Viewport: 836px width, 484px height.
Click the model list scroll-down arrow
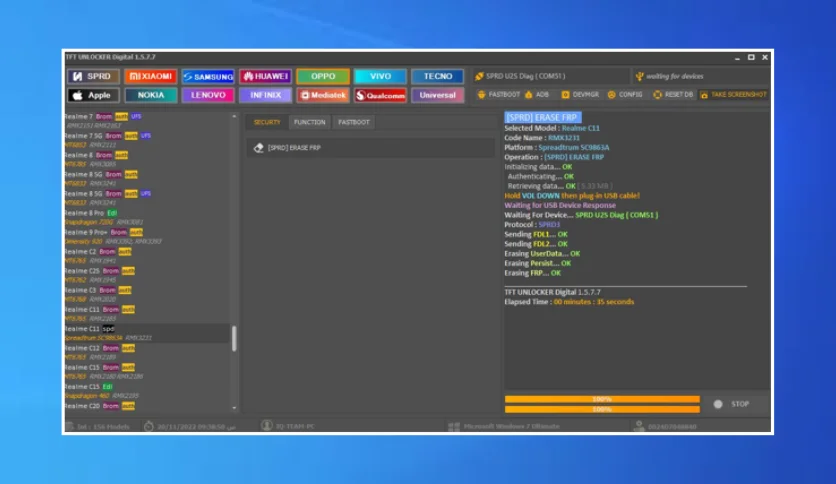(234, 408)
